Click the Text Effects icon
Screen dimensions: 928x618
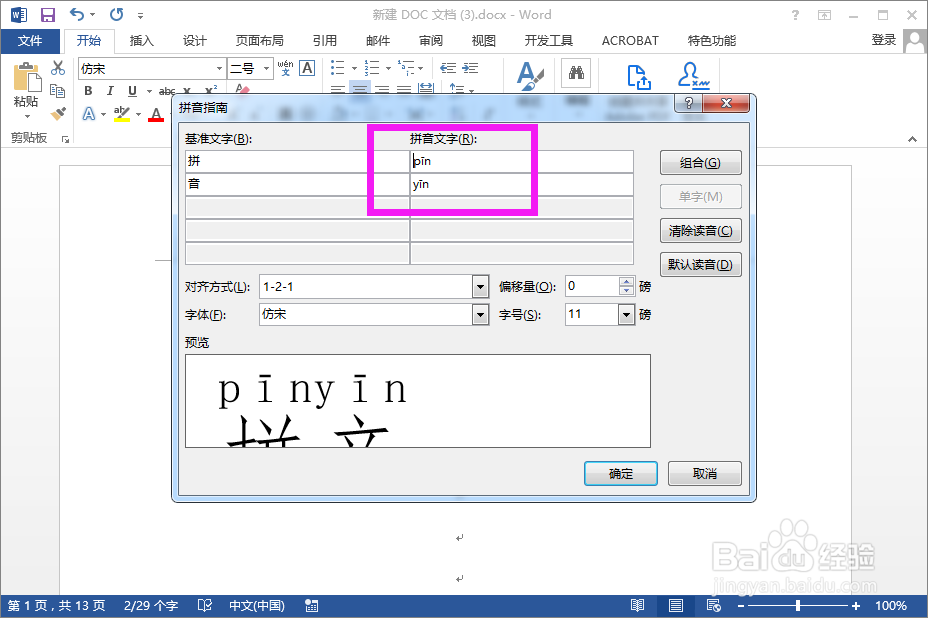pos(89,114)
